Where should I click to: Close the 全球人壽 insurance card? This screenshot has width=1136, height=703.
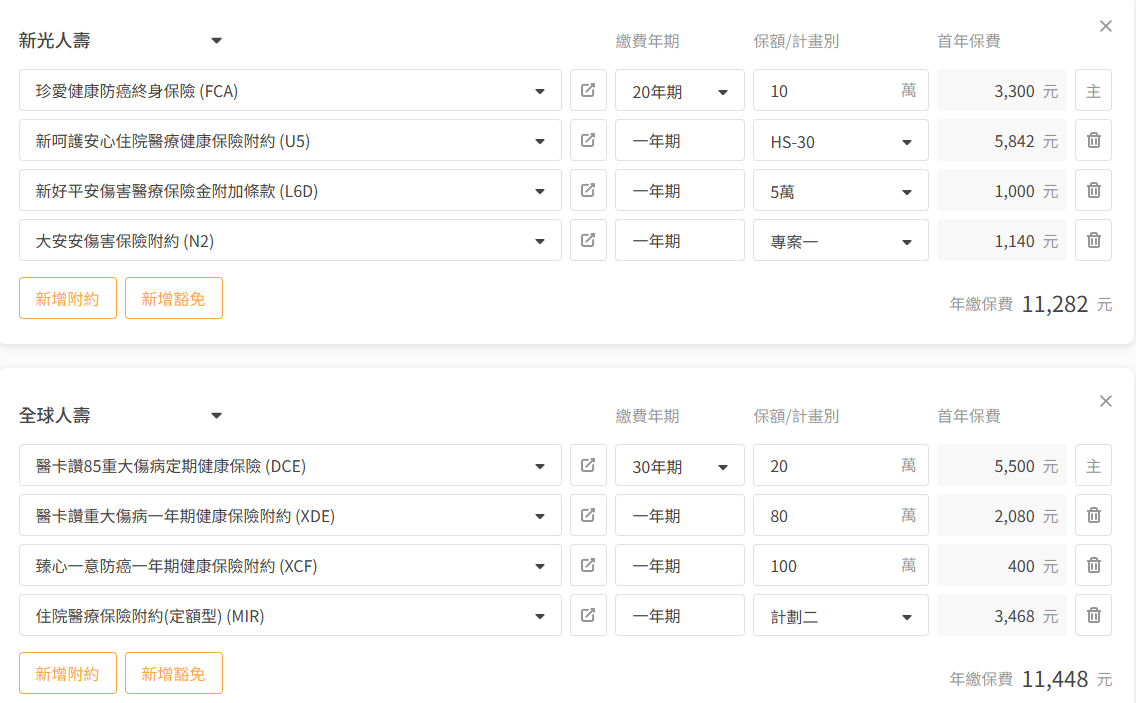1105,402
